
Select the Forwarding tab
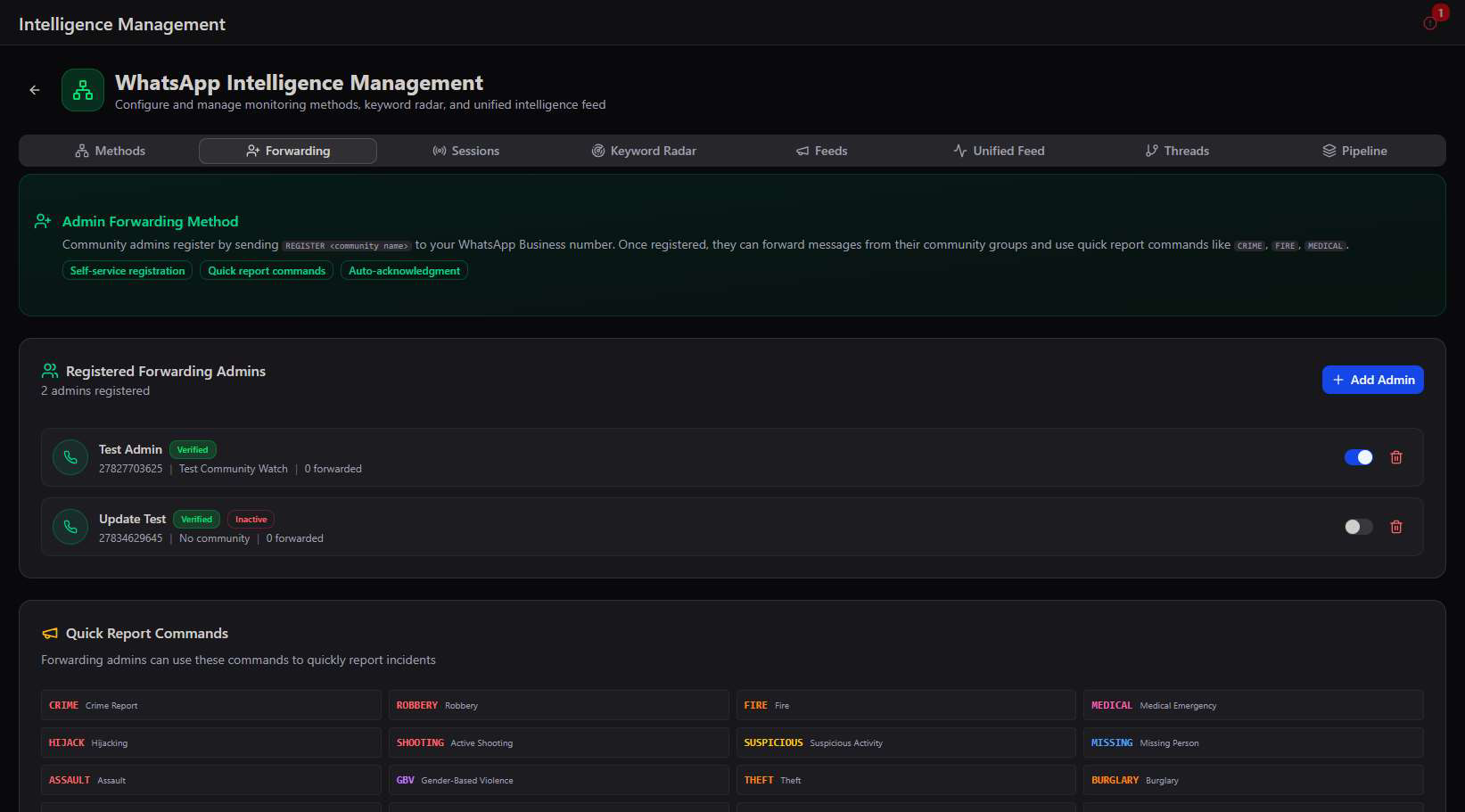coord(288,151)
